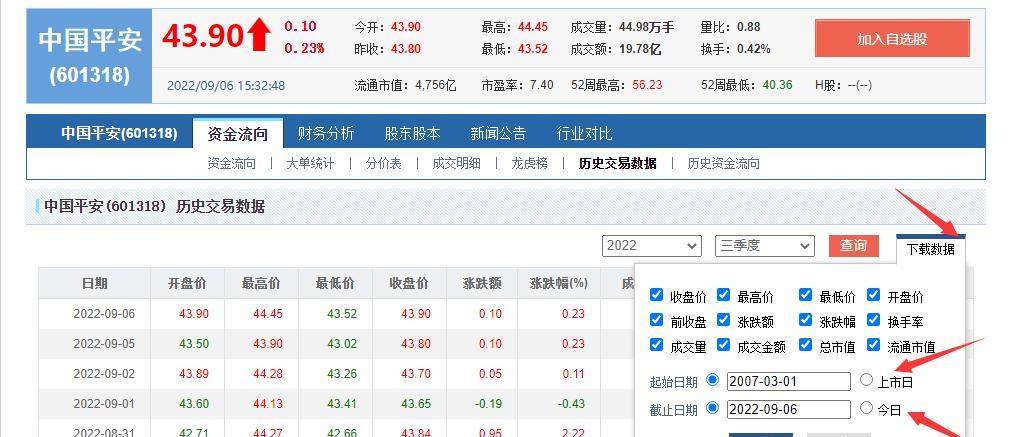Click the 最低价 column header
This screenshot has height=437, width=1034.
point(335,283)
